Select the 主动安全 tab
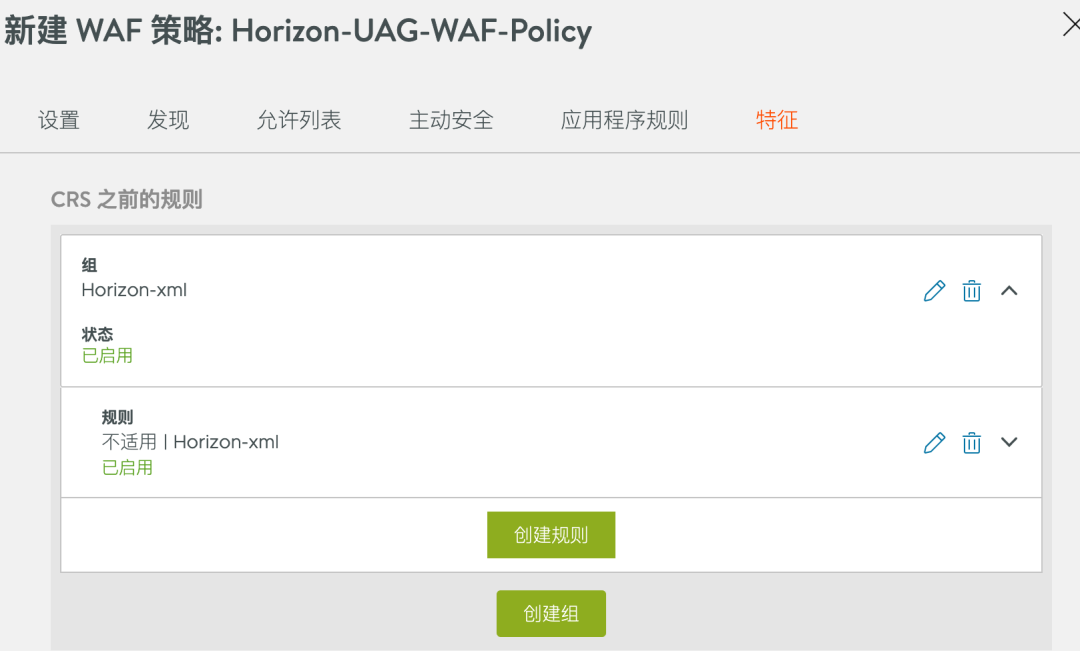This screenshot has width=1080, height=651. [x=451, y=121]
